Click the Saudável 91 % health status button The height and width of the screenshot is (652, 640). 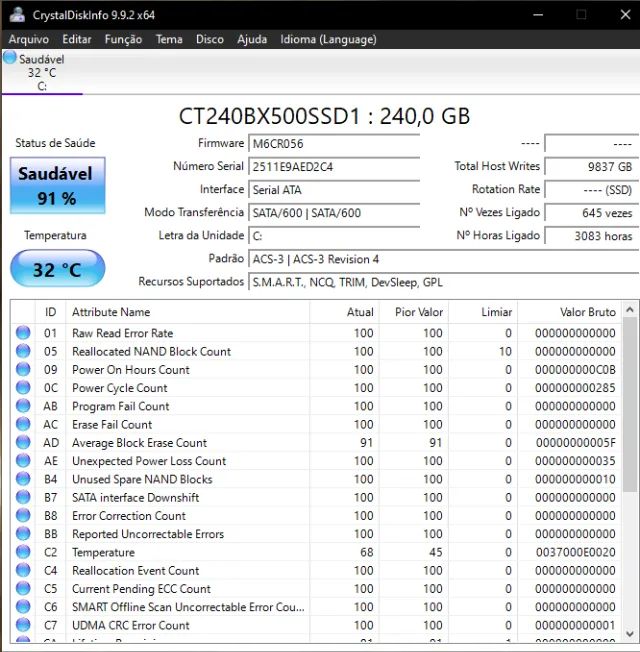click(57, 185)
